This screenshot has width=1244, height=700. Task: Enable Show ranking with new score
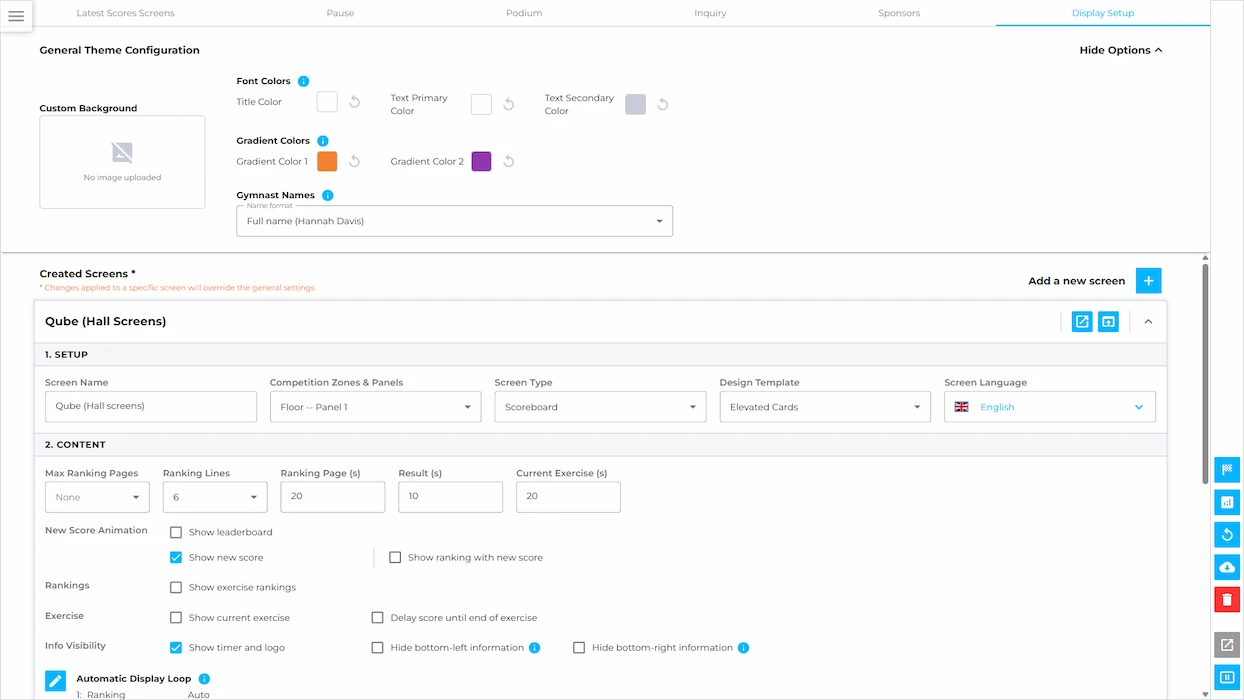coord(395,557)
